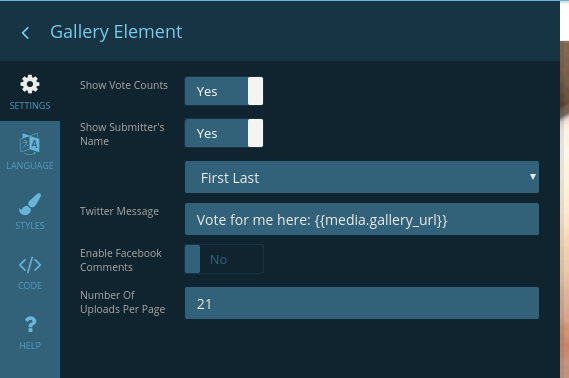Image resolution: width=569 pixels, height=378 pixels.
Task: Switch to the STYLES tab label
Action: point(30,226)
